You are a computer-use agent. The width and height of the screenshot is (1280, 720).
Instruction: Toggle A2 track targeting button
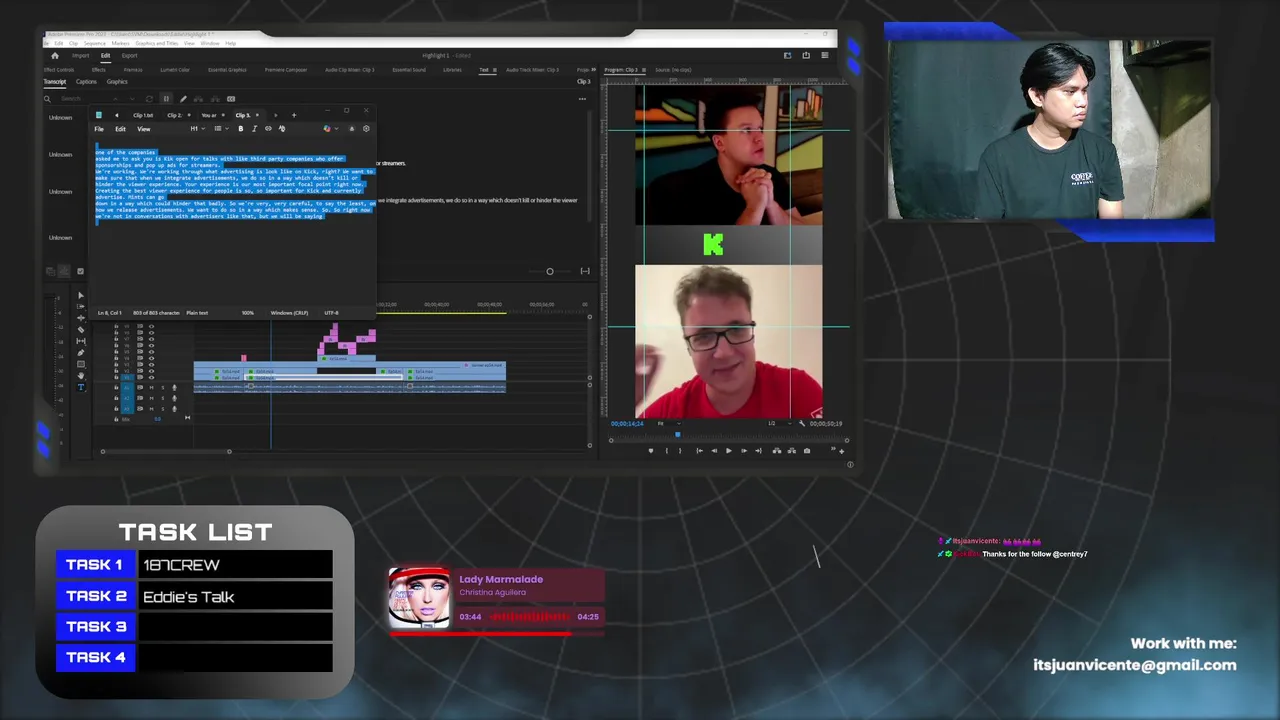[x=127, y=398]
